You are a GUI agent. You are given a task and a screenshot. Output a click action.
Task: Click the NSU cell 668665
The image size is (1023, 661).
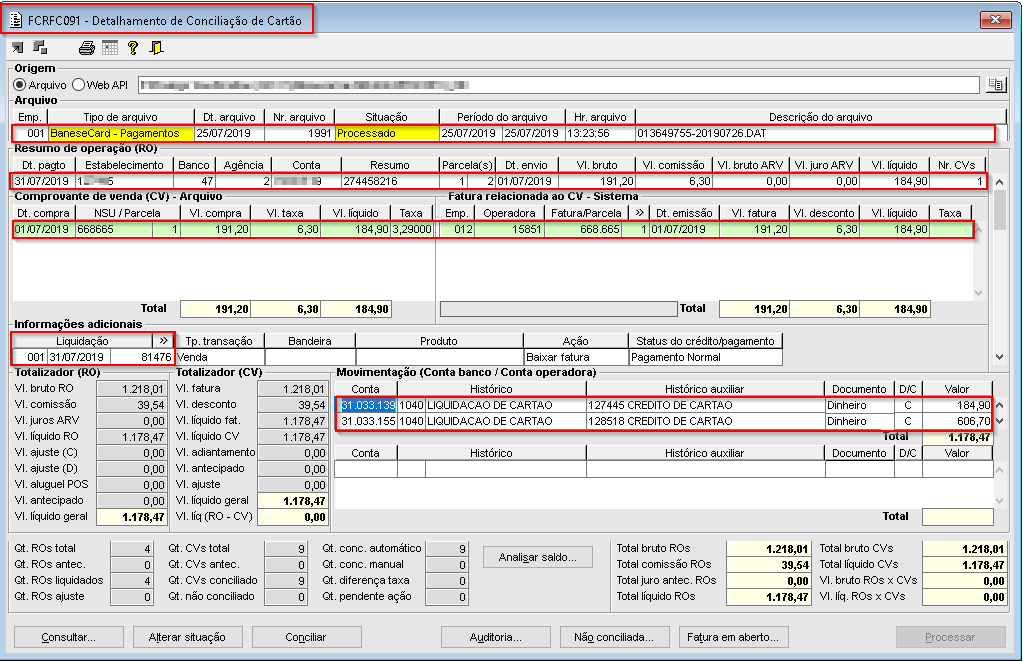[114, 229]
